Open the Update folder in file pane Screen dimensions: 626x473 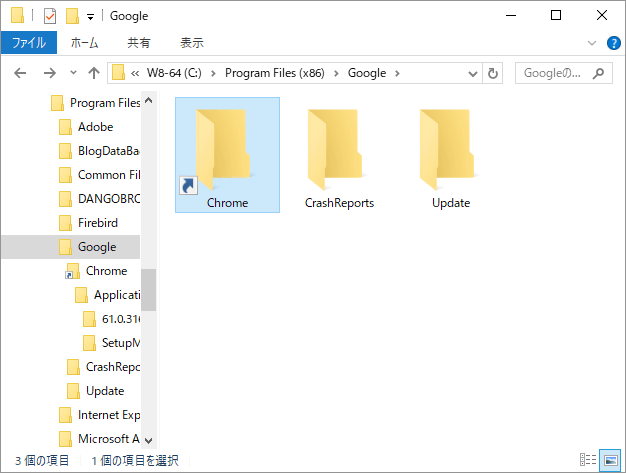tap(451, 155)
